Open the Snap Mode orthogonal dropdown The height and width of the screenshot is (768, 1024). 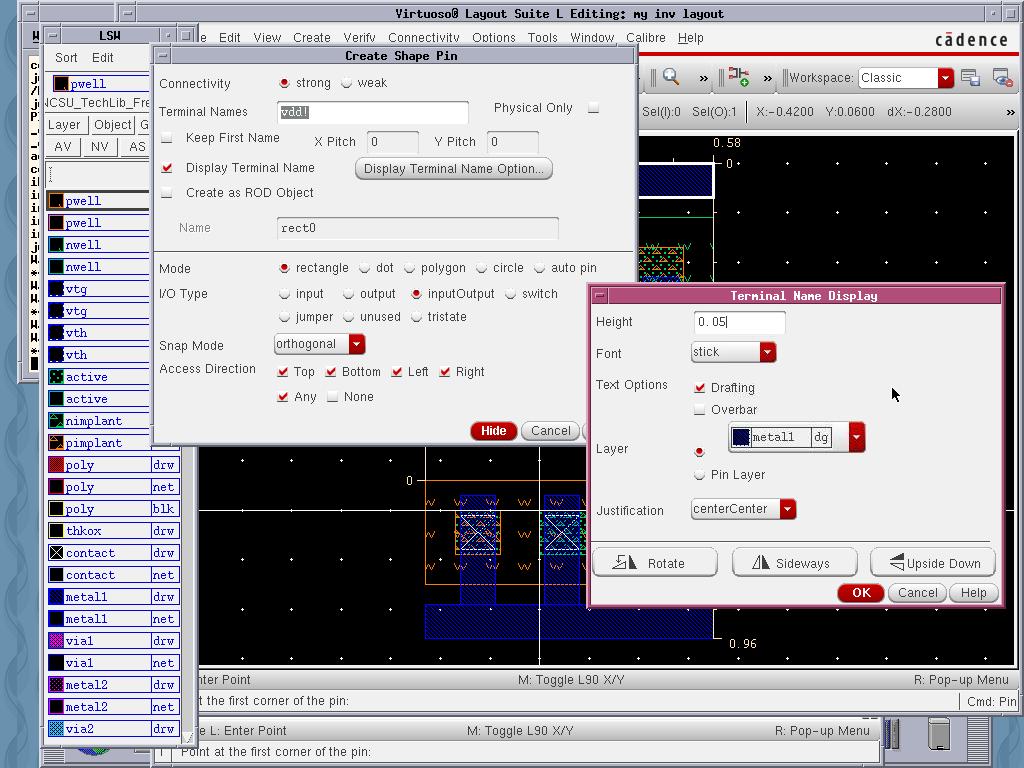pyautogui.click(x=357, y=344)
